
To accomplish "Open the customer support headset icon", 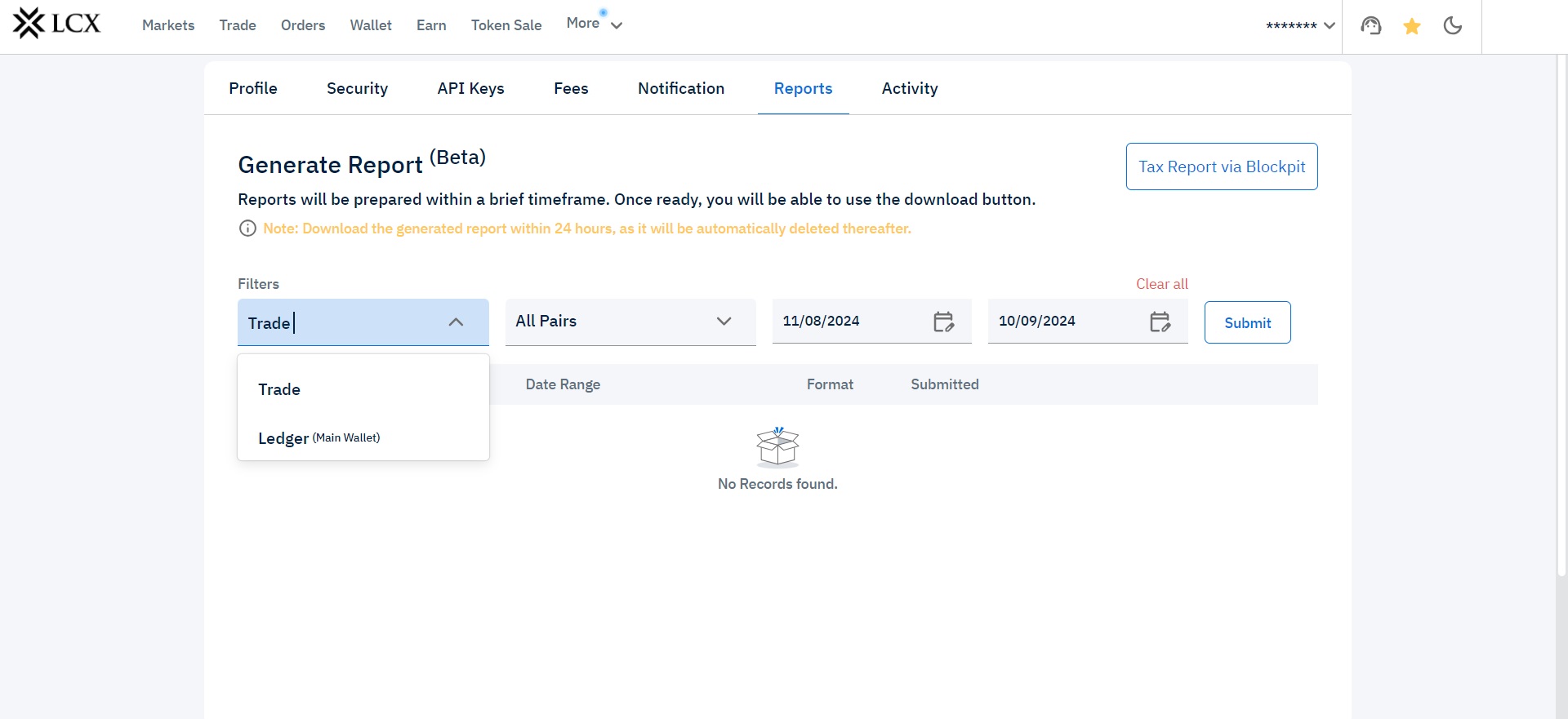I will pyautogui.click(x=1370, y=26).
